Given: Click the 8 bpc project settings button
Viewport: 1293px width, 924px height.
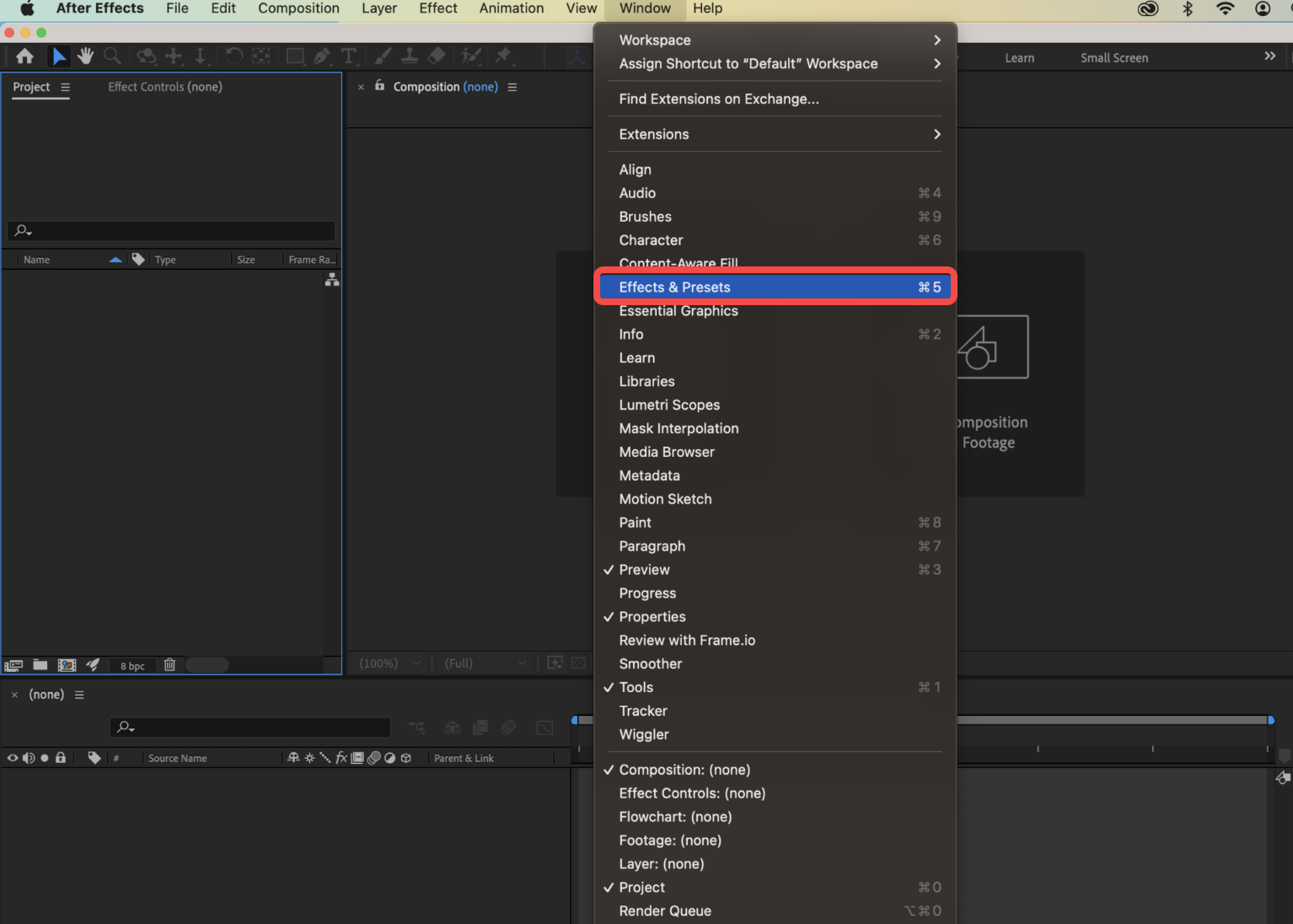Looking at the screenshot, I should point(131,665).
